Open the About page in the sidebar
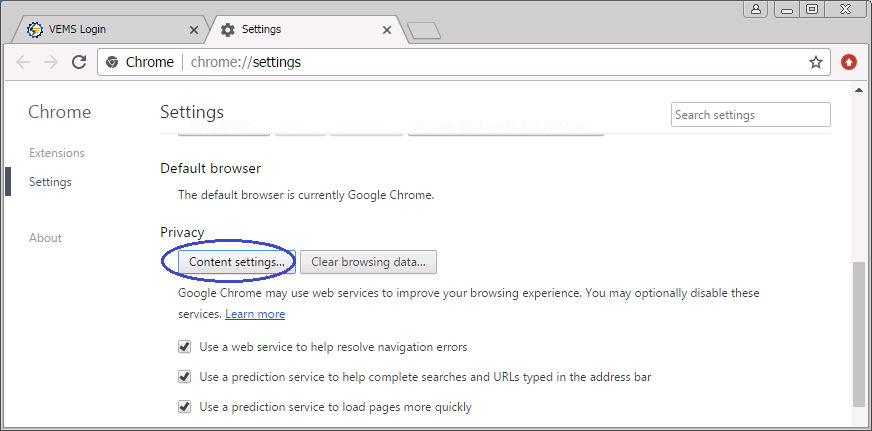 [45, 238]
